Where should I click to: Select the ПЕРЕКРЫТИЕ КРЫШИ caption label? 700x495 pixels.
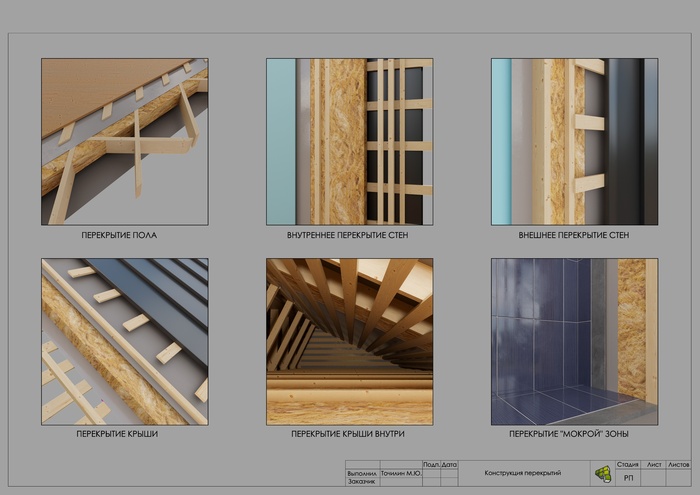117,435
